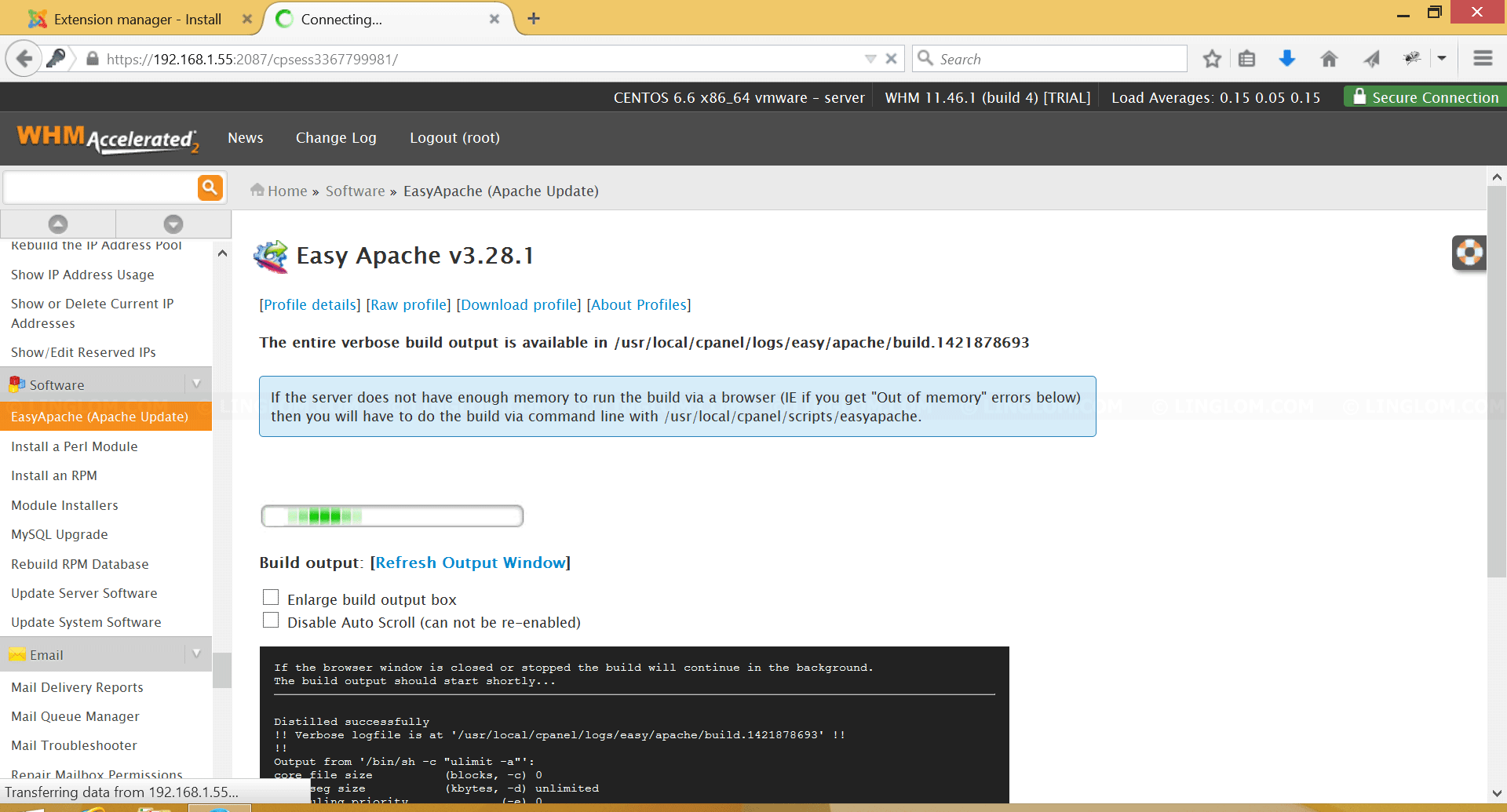Click the Secure Connection badge
1507x812 pixels.
click(1425, 97)
